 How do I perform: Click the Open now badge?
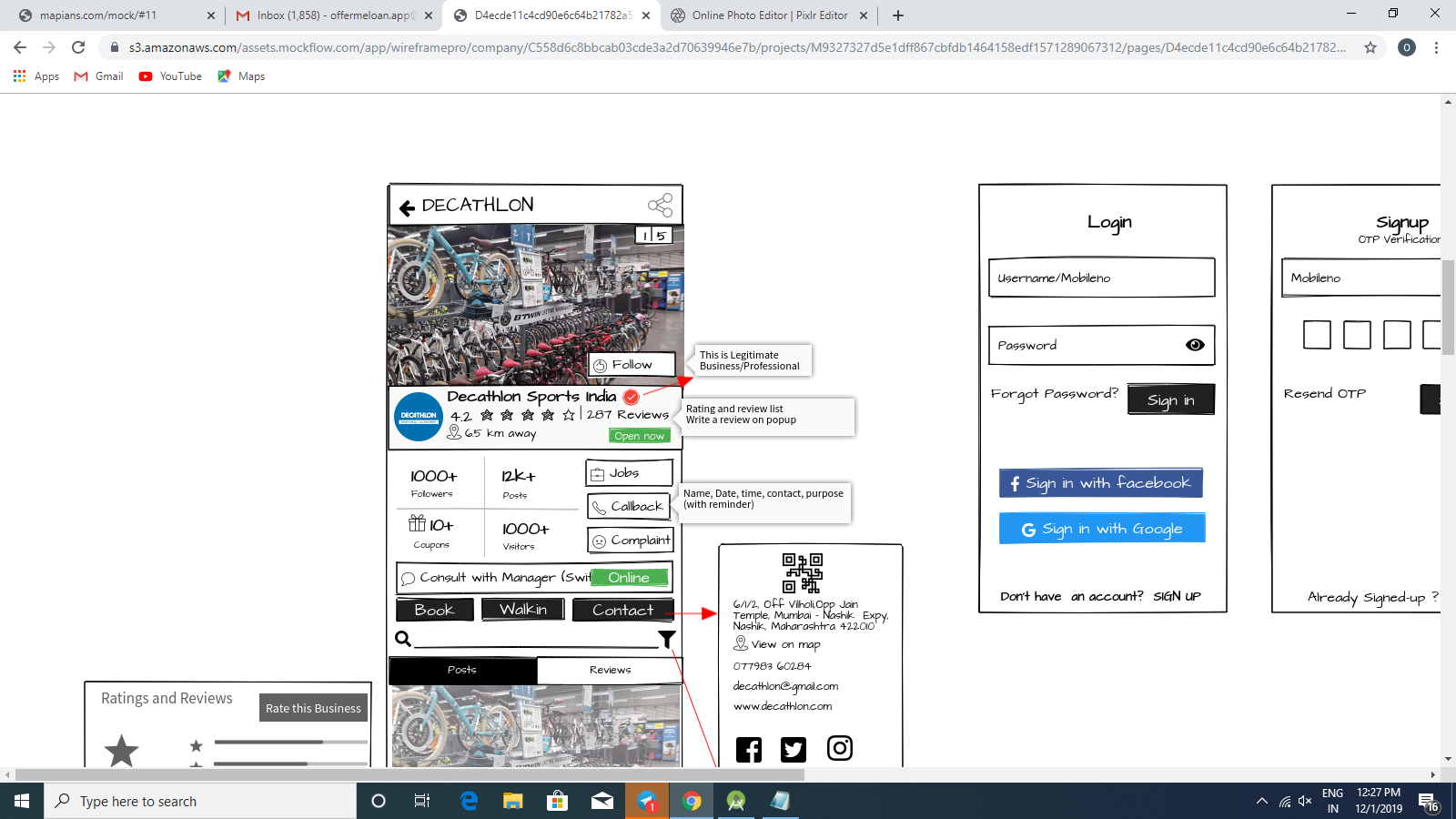click(640, 436)
